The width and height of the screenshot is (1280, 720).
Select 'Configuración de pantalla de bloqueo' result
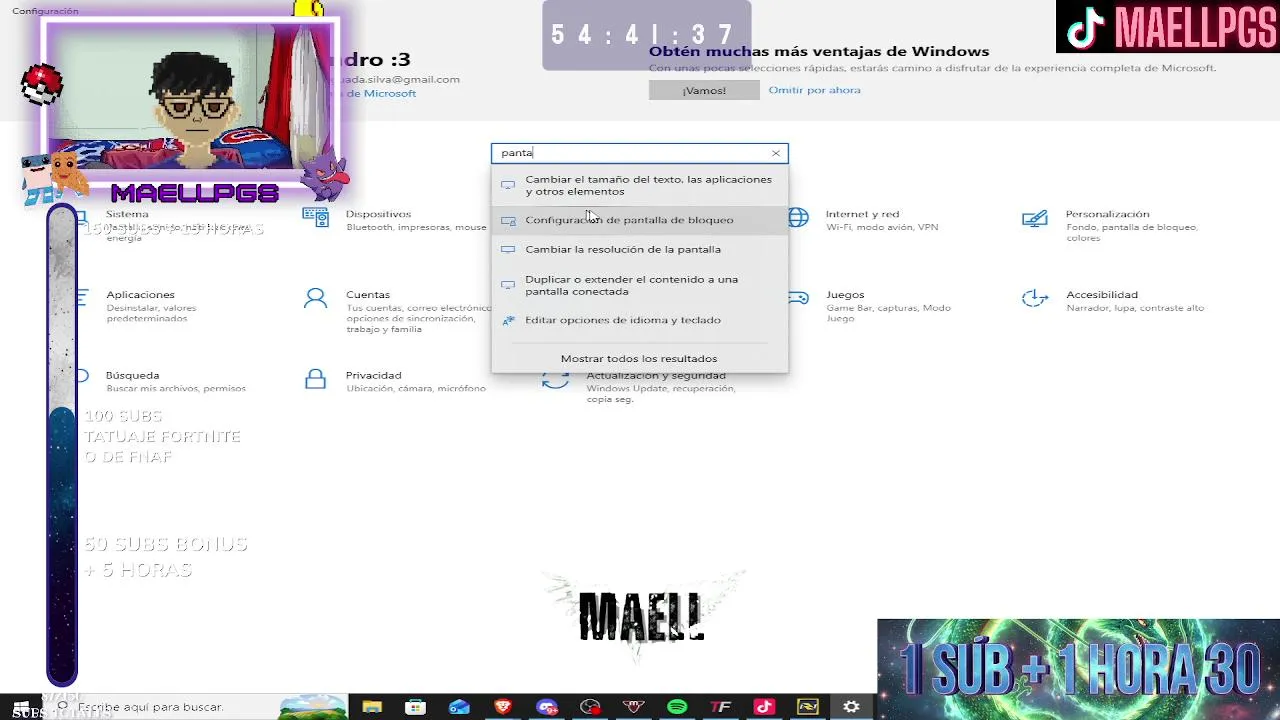(640, 220)
